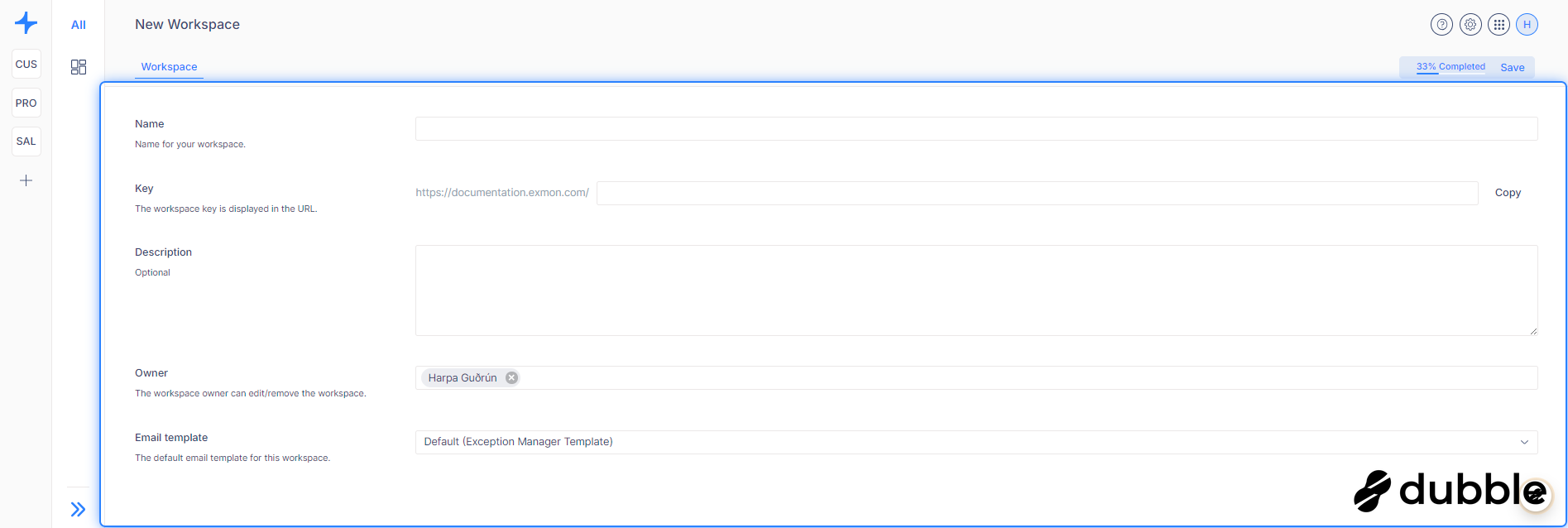The width and height of the screenshot is (1568, 528).
Task: Add a new workspace with plus icon
Action: coord(26,180)
